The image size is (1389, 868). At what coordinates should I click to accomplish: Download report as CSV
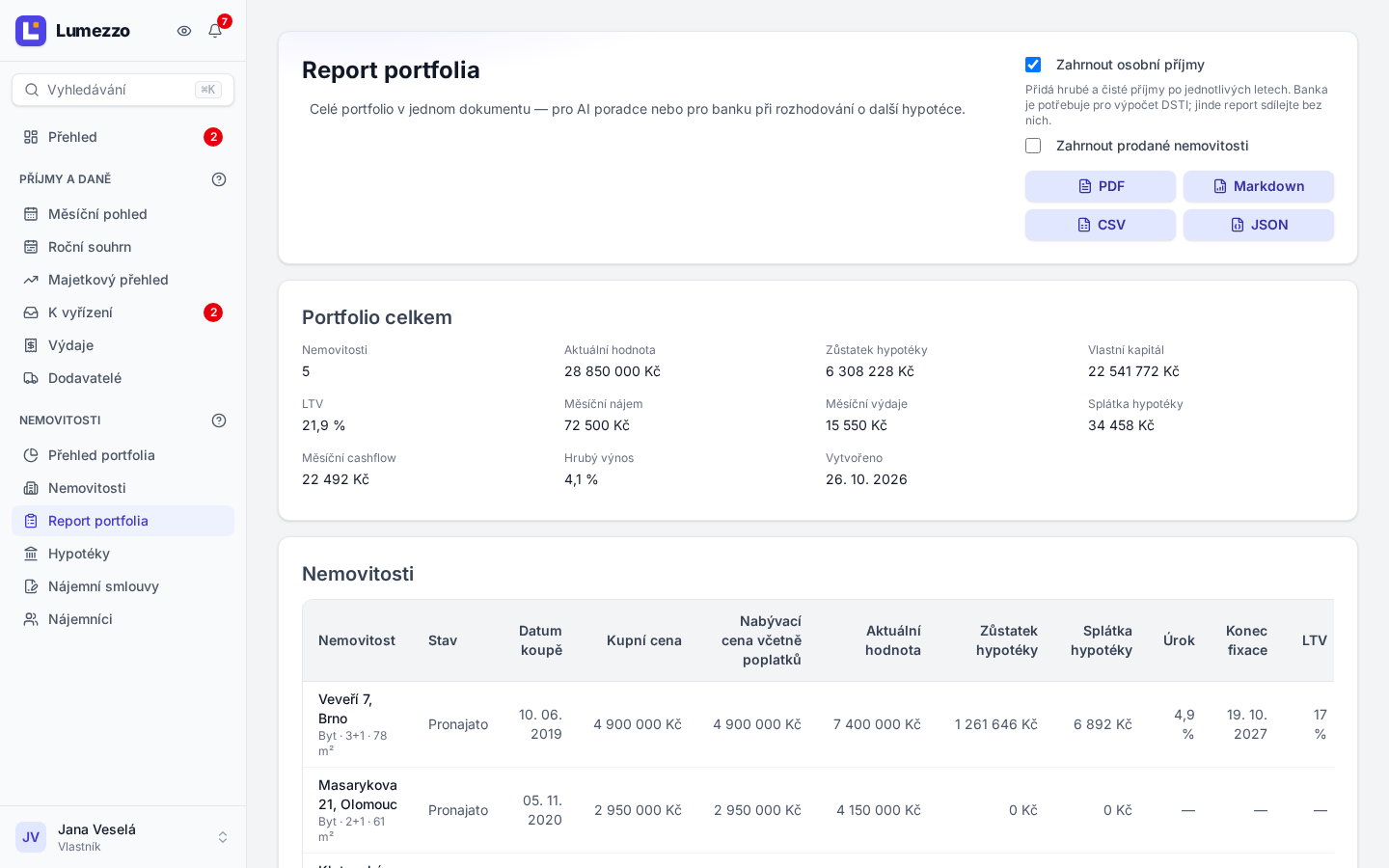[x=1101, y=225]
